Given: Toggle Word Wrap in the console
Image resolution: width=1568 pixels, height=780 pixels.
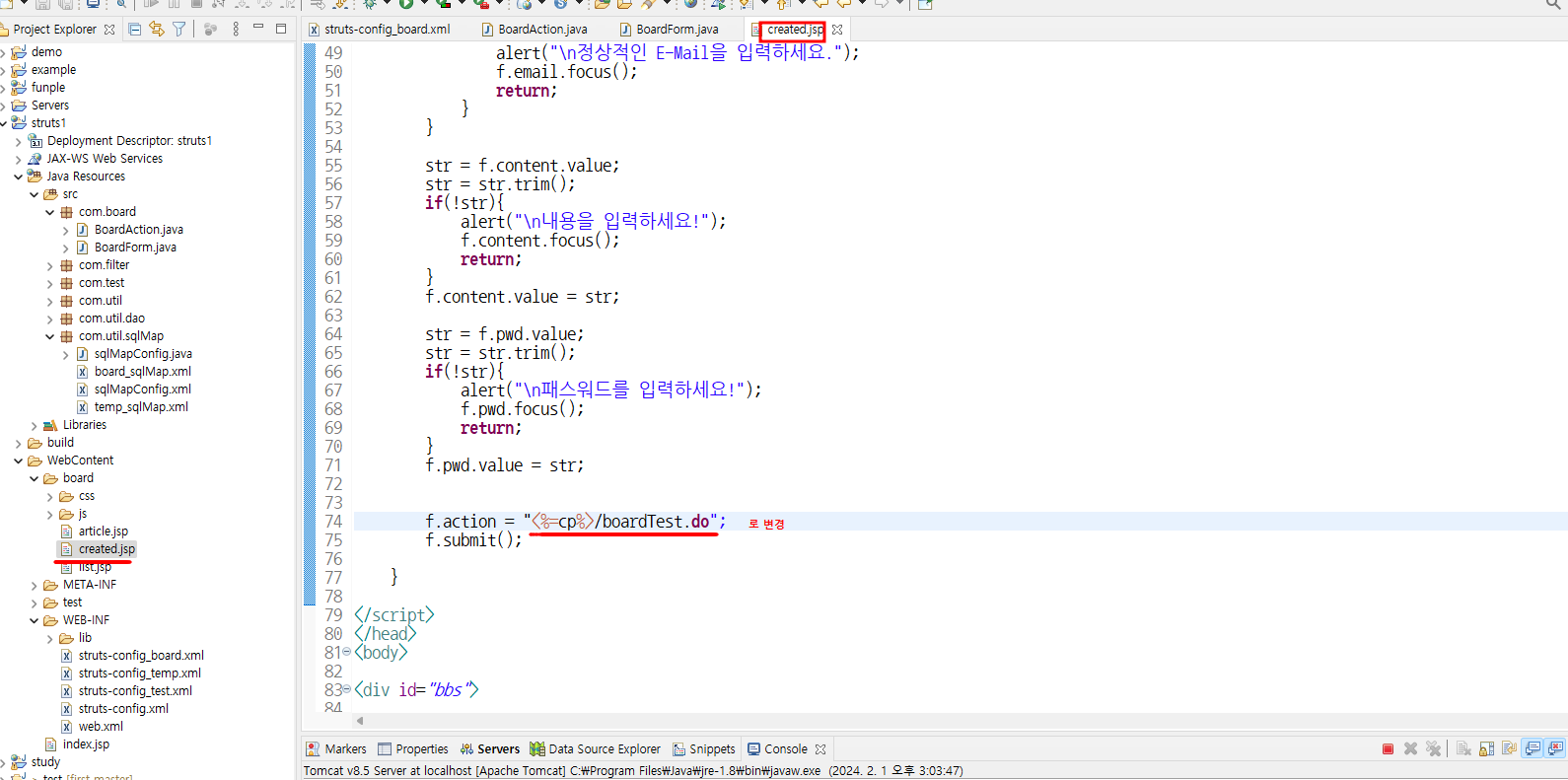Looking at the screenshot, I should pos(1509,749).
